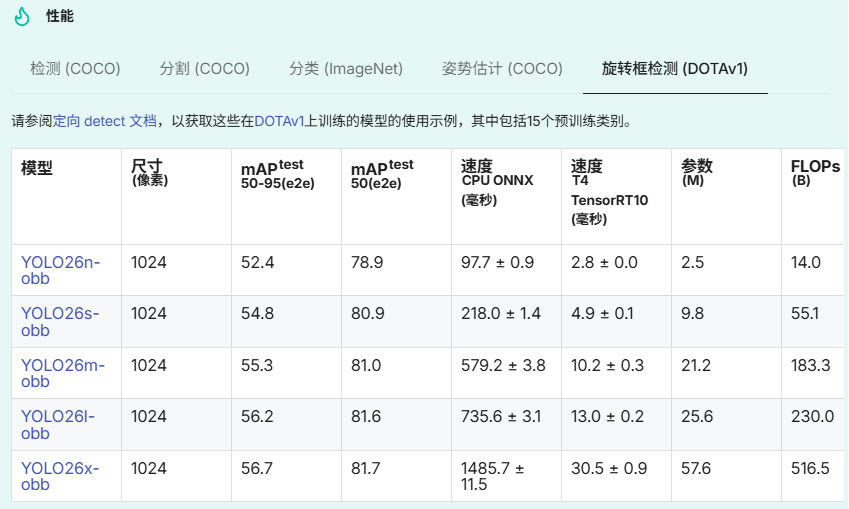Click the 80.9 mAP50 value
Image resolution: width=849 pixels, height=509 pixels.
(368, 314)
